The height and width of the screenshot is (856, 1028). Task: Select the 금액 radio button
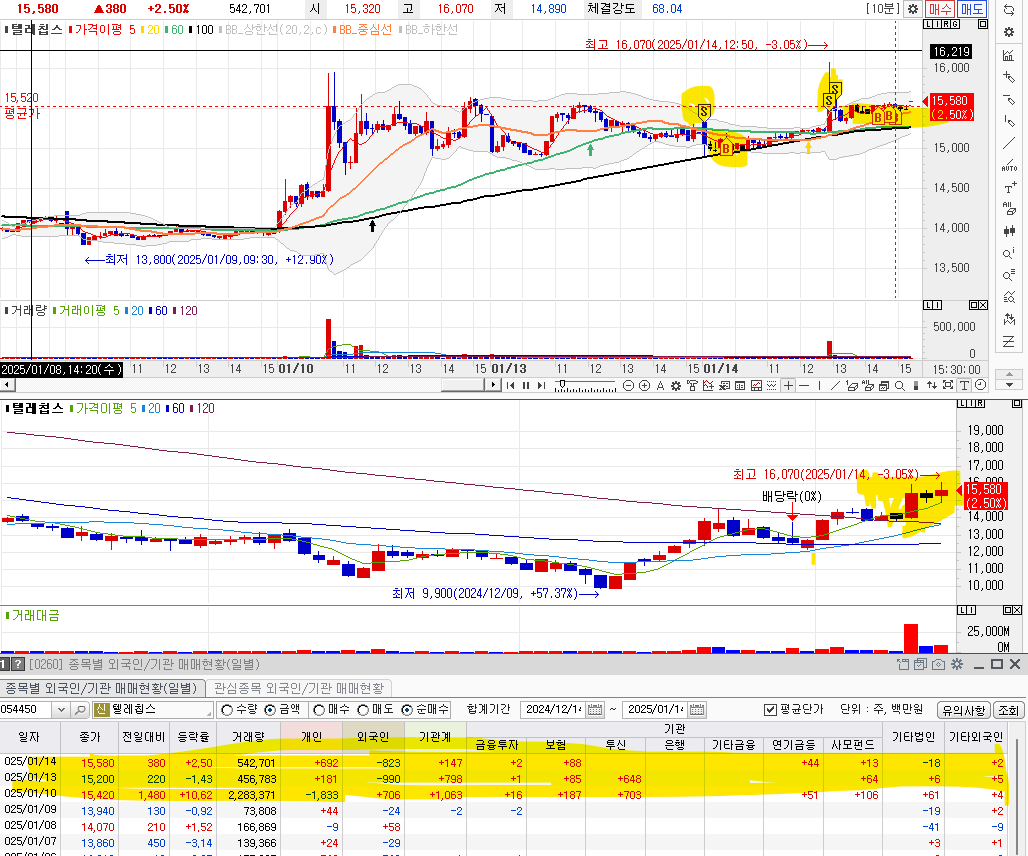270,710
